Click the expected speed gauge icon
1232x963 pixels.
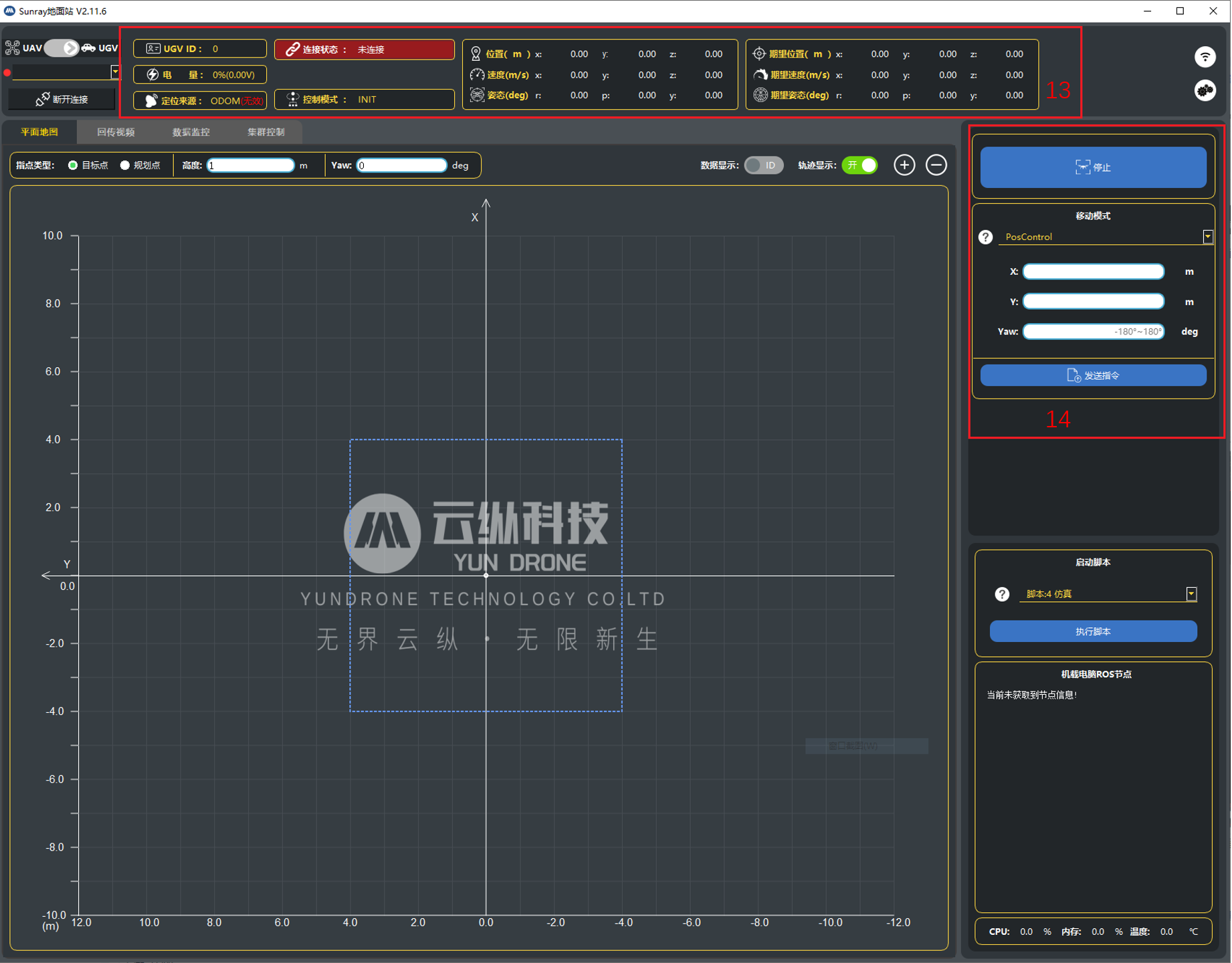(x=760, y=75)
